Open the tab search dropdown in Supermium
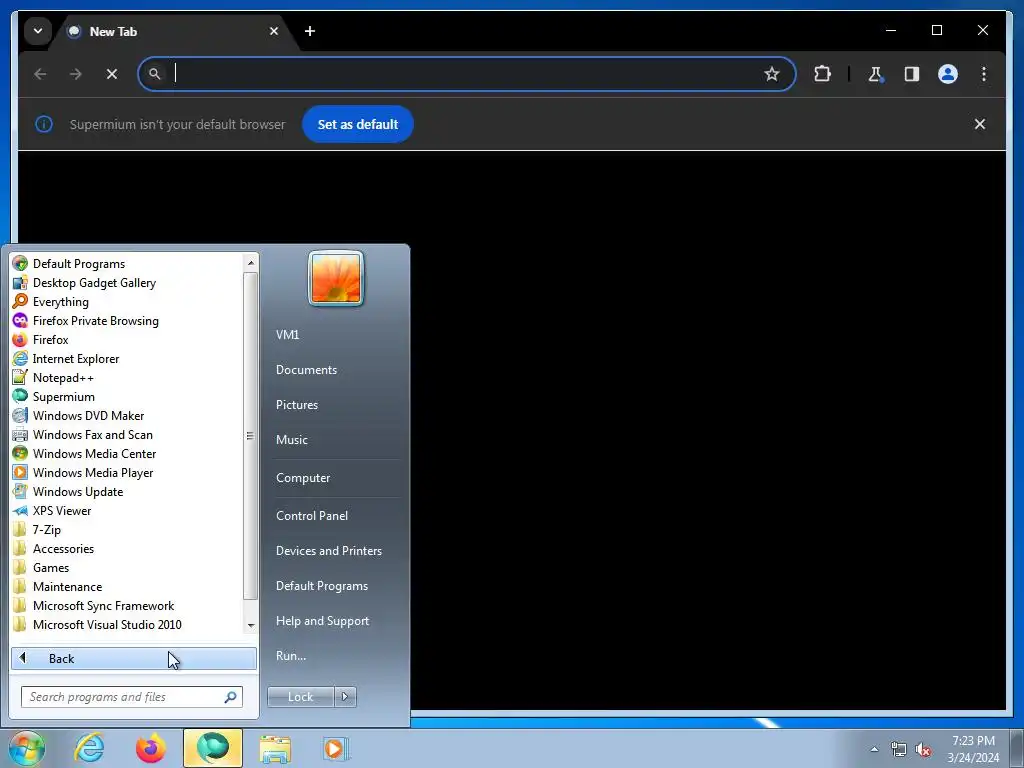 (38, 31)
